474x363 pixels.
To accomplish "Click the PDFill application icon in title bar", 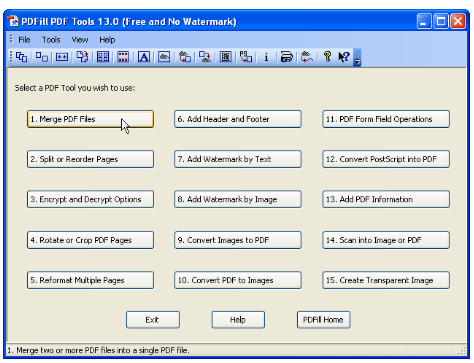I will (x=13, y=21).
